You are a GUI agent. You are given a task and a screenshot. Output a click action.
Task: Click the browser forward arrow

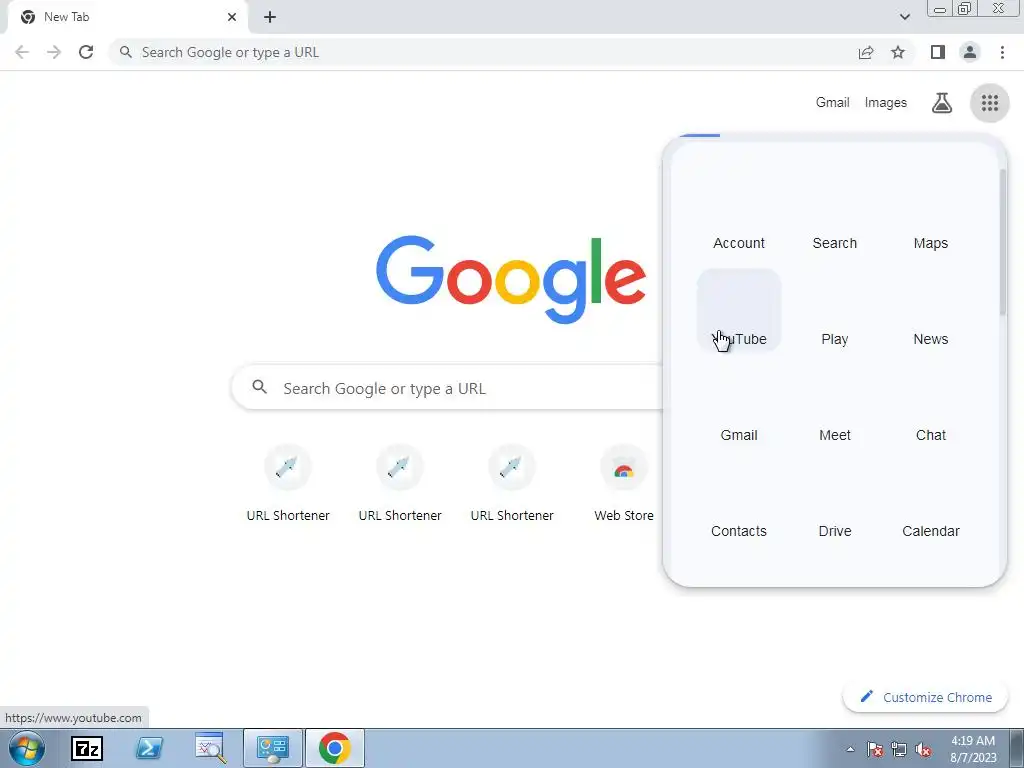point(54,52)
